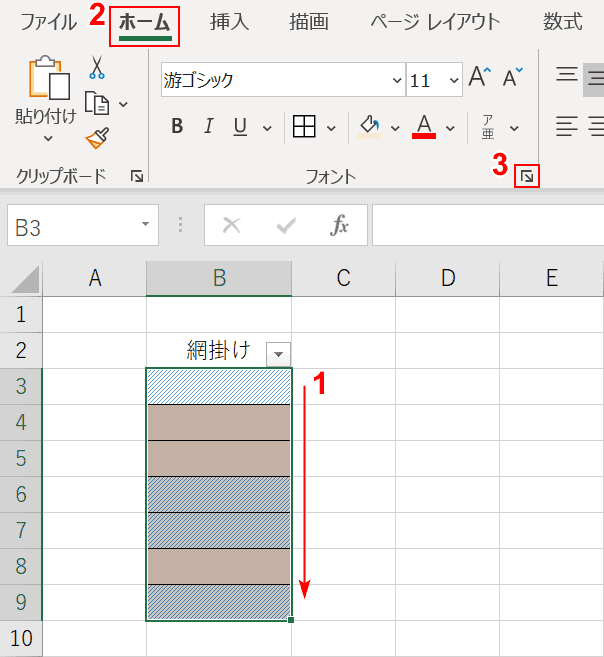This screenshot has width=604, height=657.
Task: Expand phonetic guide options arrow
Action: coord(514,128)
